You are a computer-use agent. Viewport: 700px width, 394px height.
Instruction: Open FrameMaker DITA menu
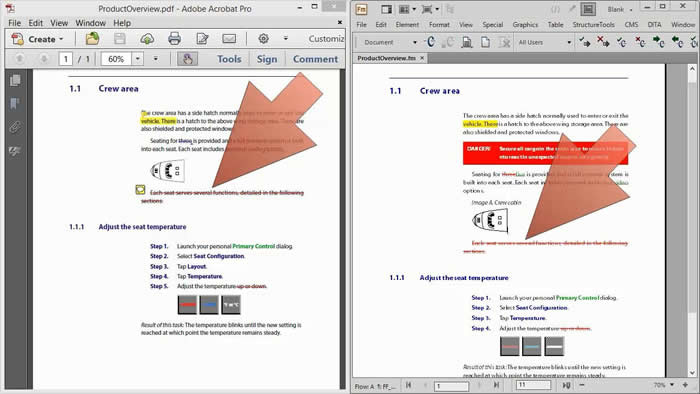(654, 25)
